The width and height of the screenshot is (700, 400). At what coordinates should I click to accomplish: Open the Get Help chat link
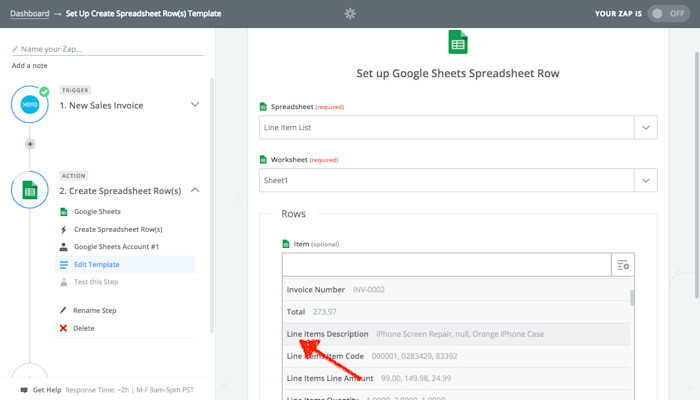[47, 390]
